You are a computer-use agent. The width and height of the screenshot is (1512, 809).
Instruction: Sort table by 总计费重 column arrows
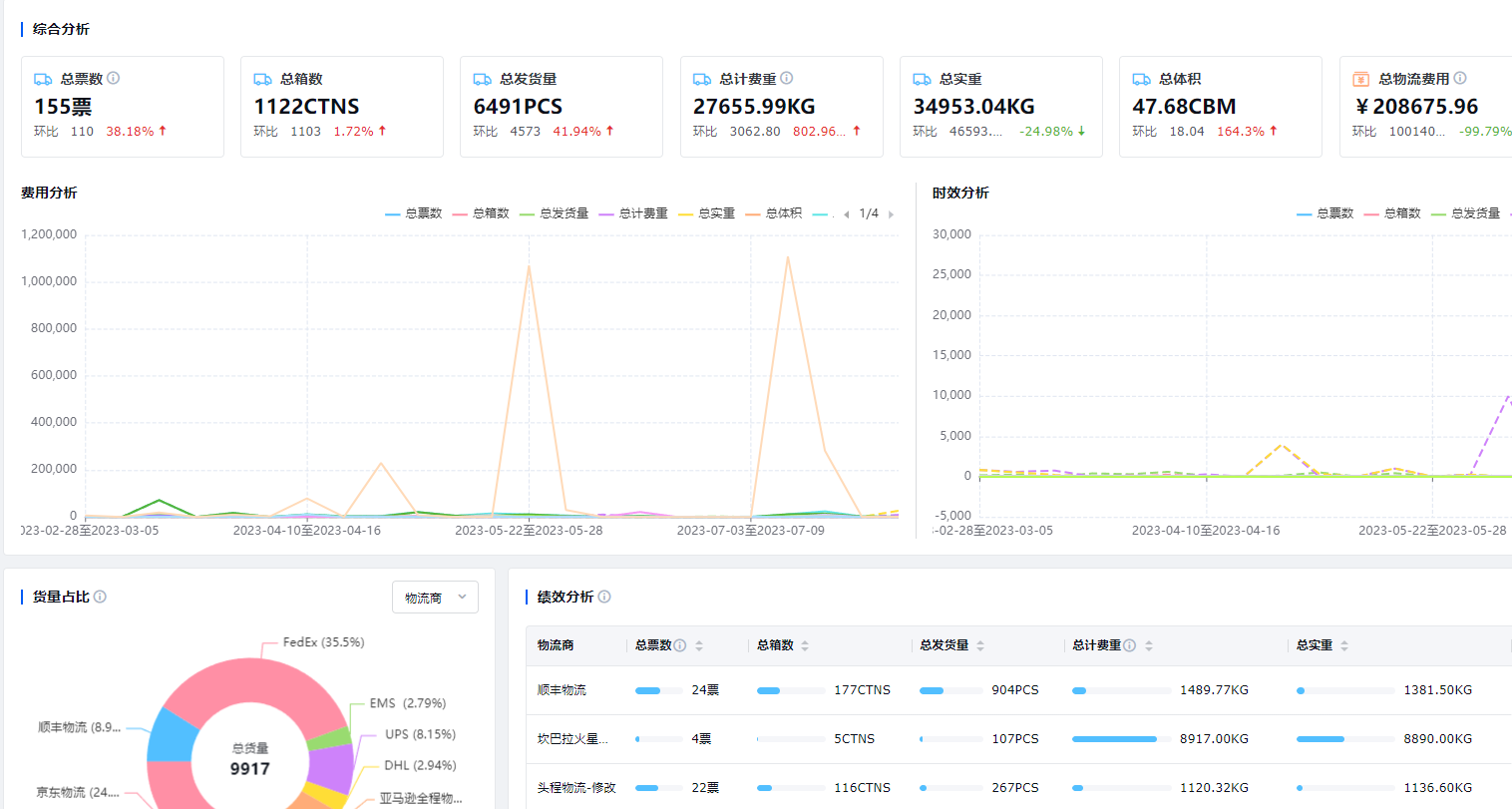1149,645
